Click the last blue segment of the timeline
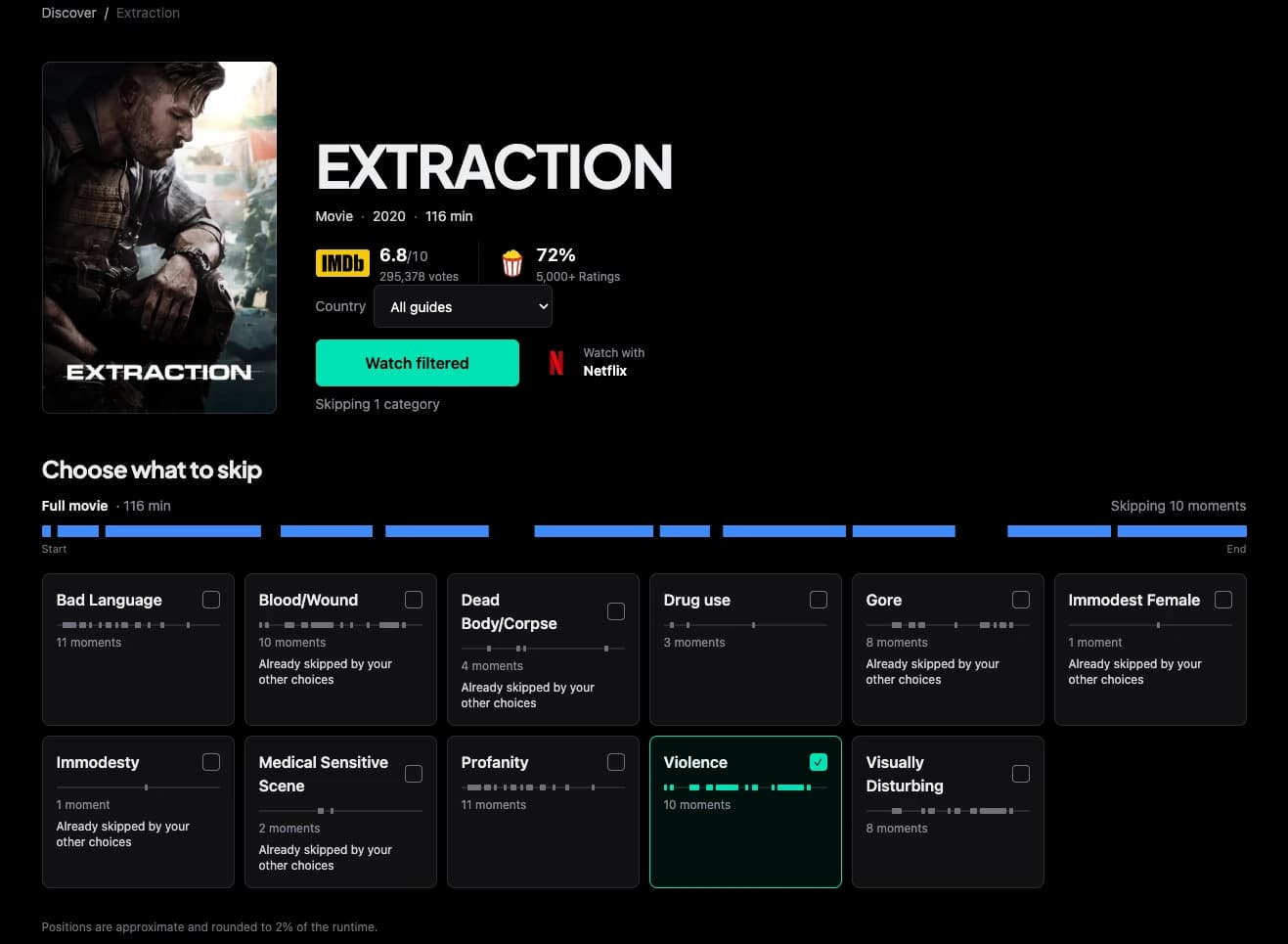The width and height of the screenshot is (1288, 944). [1182, 531]
